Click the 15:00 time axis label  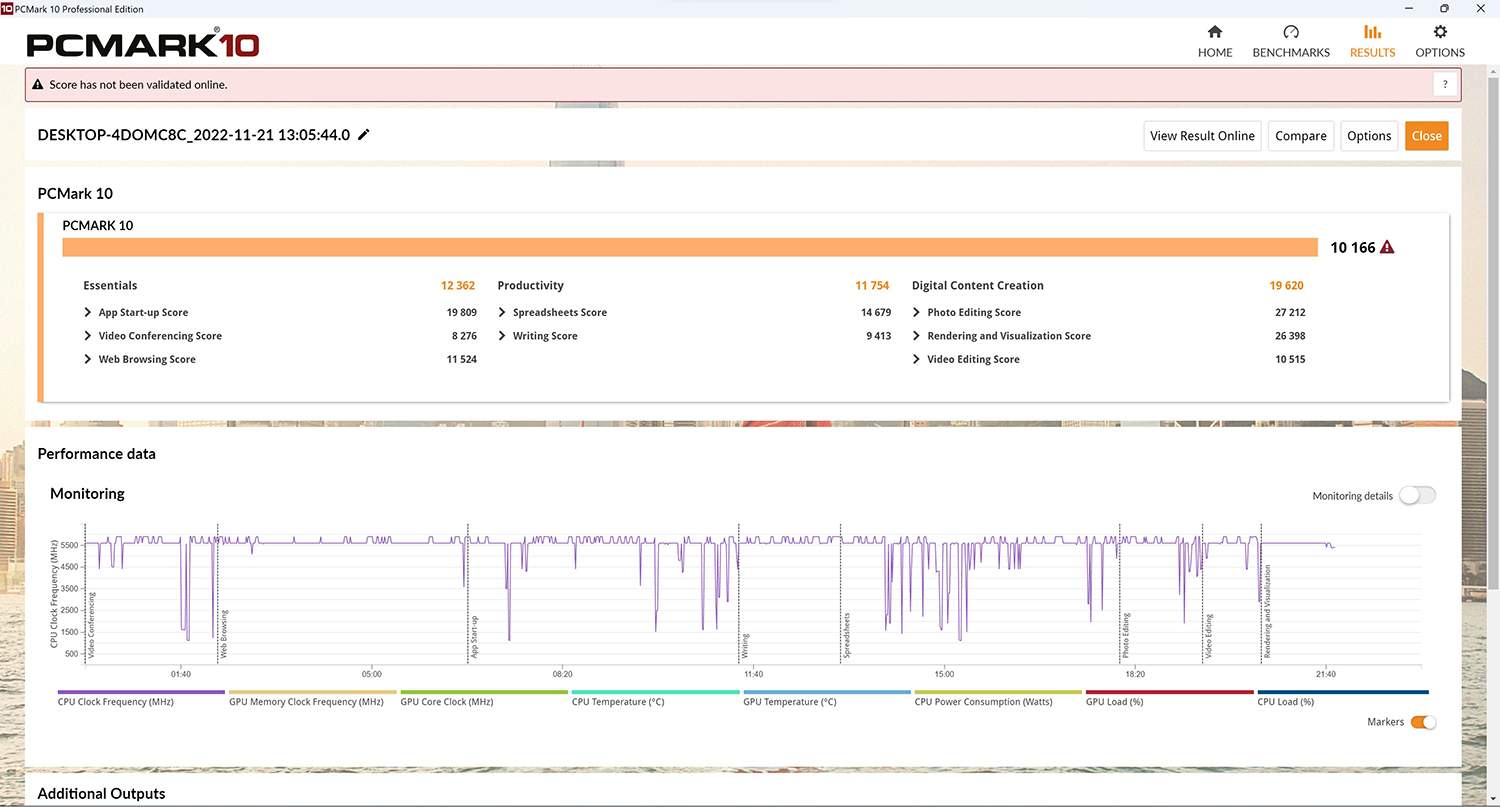(944, 674)
